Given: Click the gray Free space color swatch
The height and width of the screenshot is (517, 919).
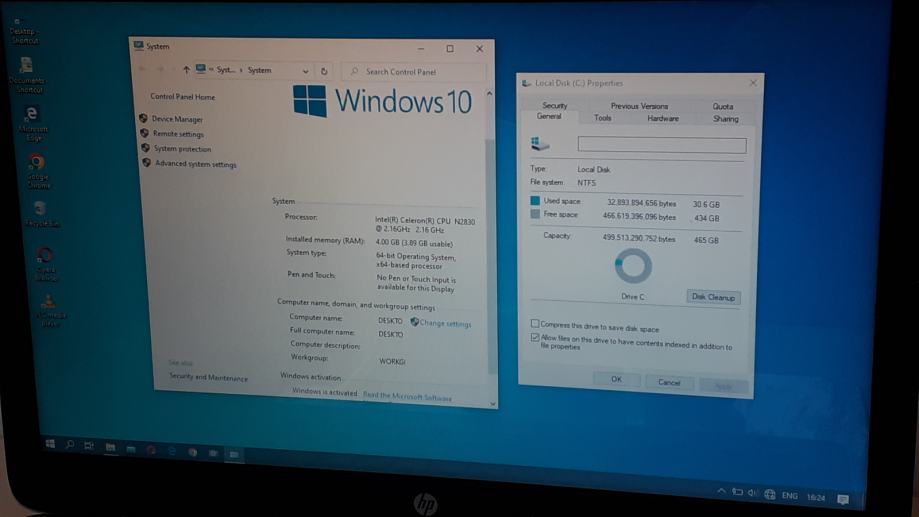Looking at the screenshot, I should point(535,214).
